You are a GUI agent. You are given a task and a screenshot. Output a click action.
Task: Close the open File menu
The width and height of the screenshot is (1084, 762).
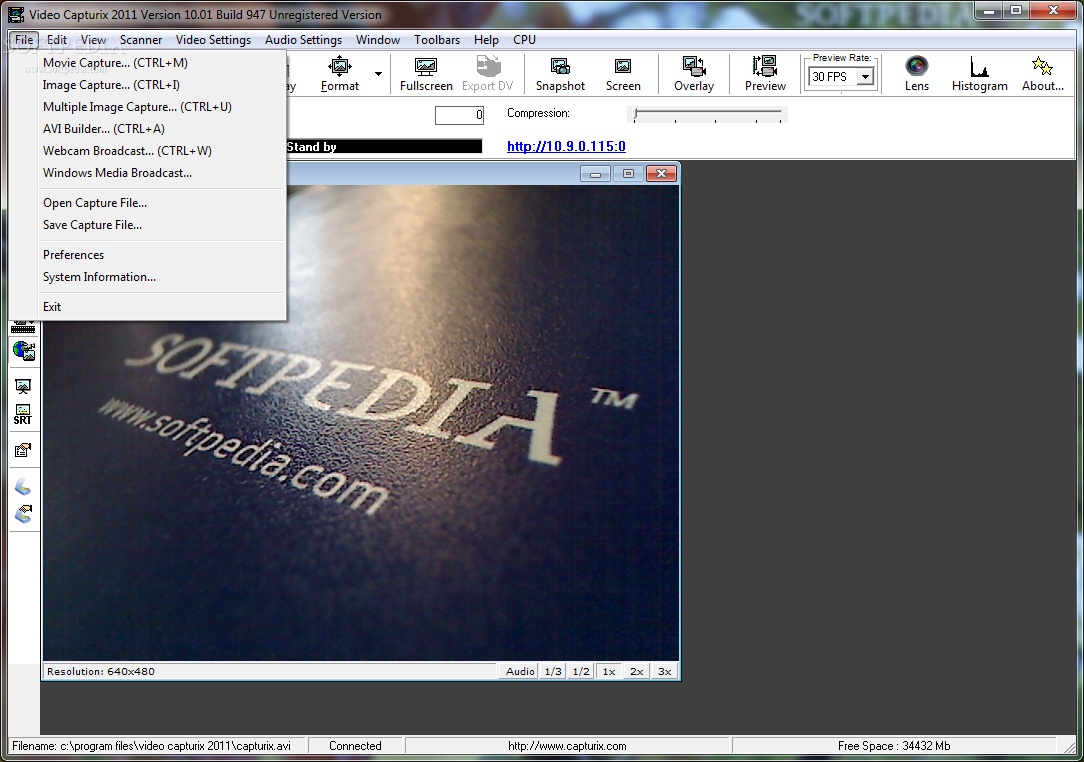pos(24,40)
